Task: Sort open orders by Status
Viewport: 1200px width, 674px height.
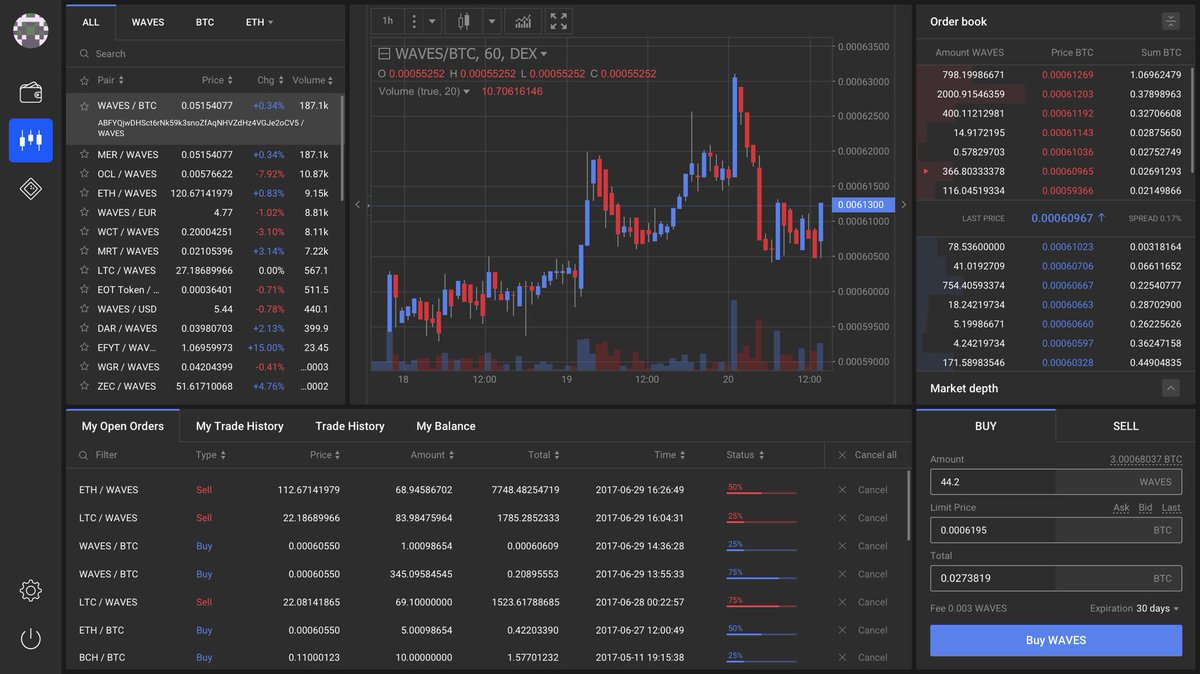Action: pos(745,455)
